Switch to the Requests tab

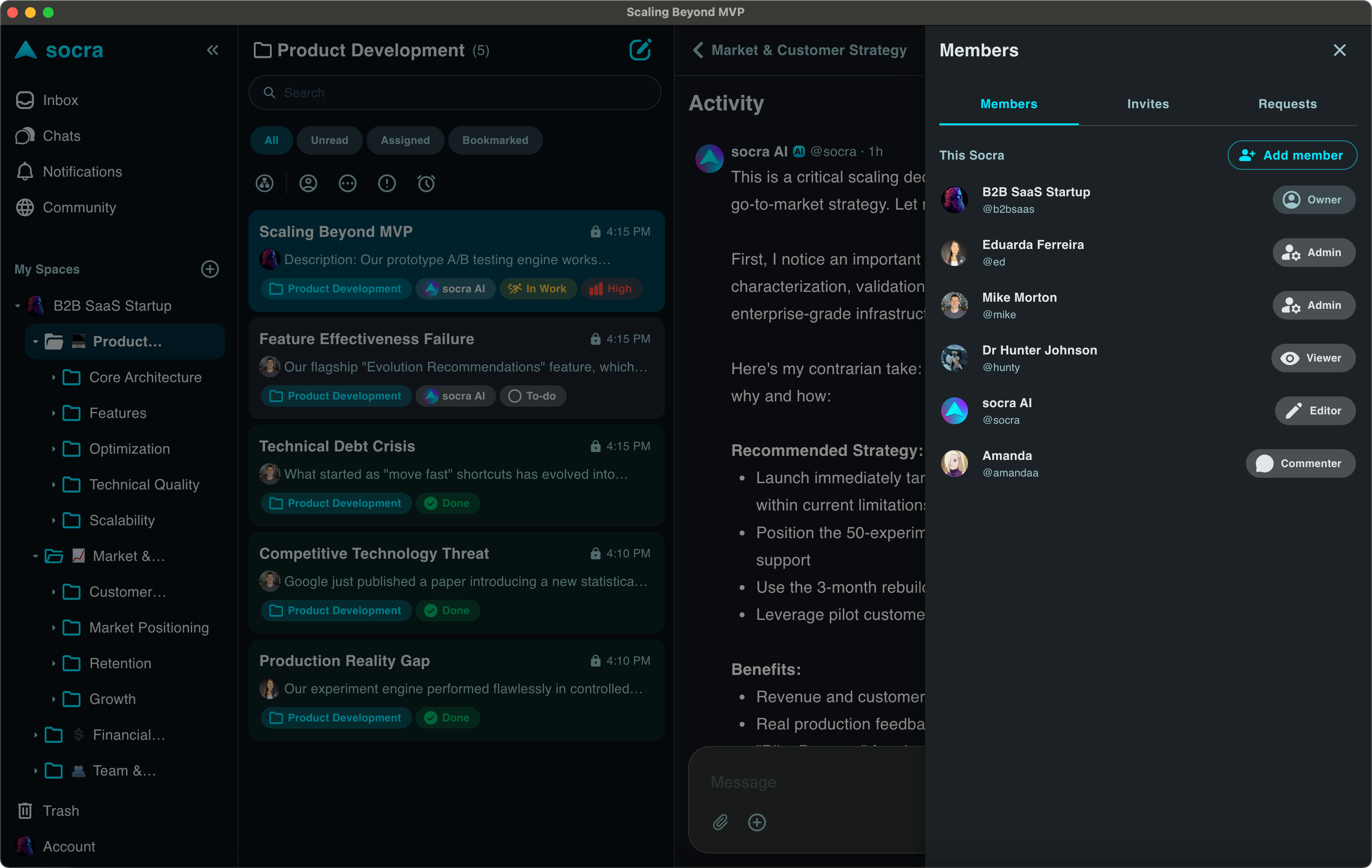pos(1288,104)
